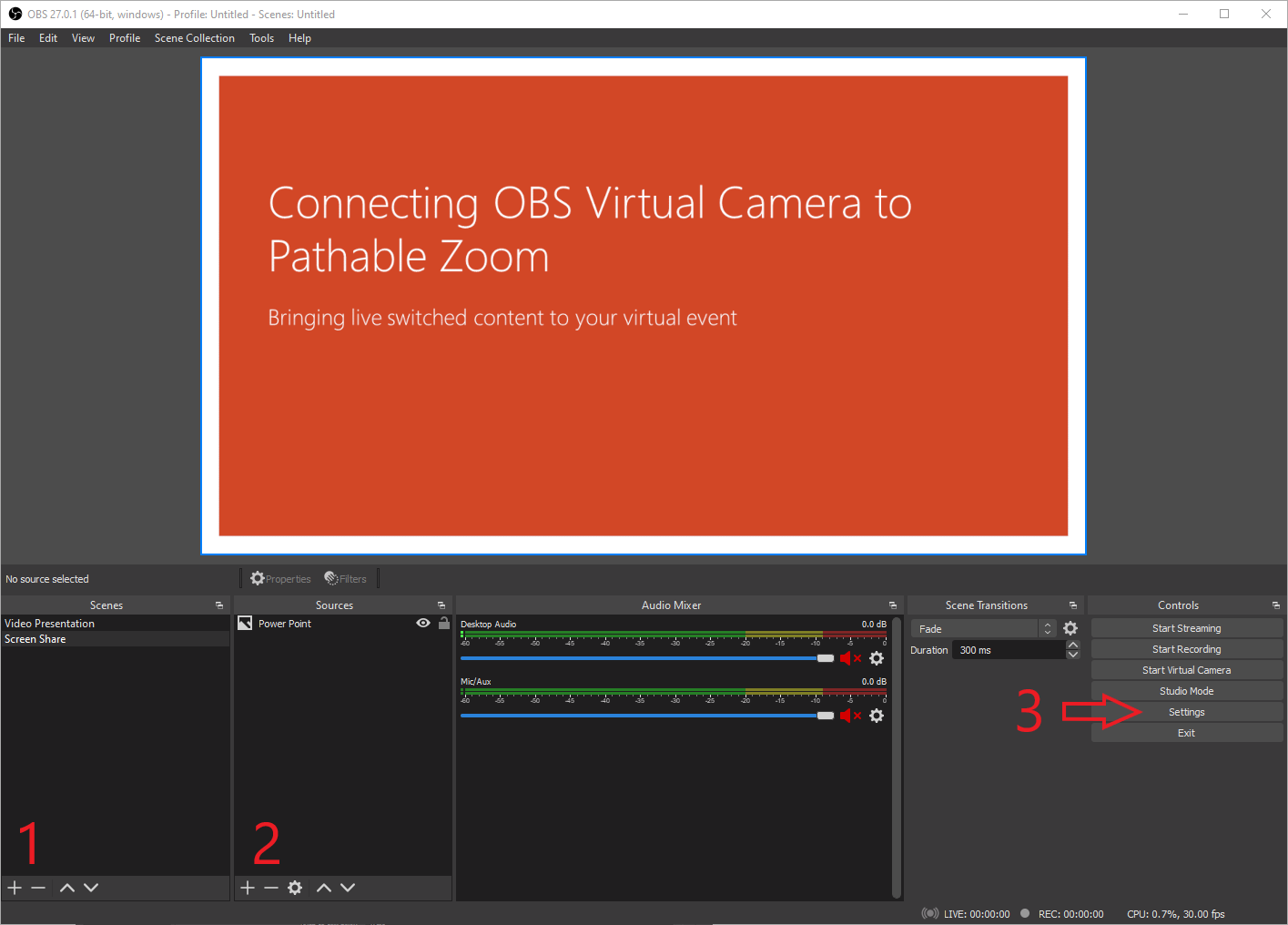The width and height of the screenshot is (1288, 925).
Task: Enable Studio Mode
Action: click(1187, 691)
